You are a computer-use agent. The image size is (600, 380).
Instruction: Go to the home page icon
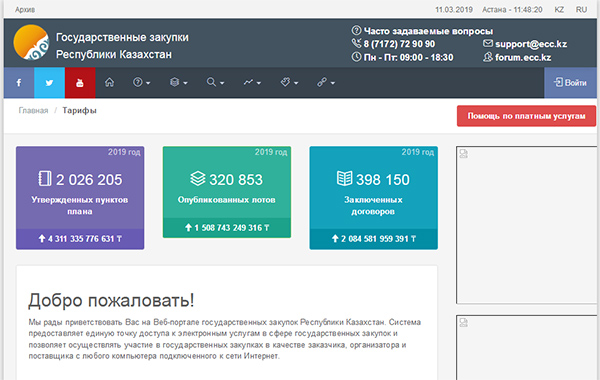coord(109,82)
